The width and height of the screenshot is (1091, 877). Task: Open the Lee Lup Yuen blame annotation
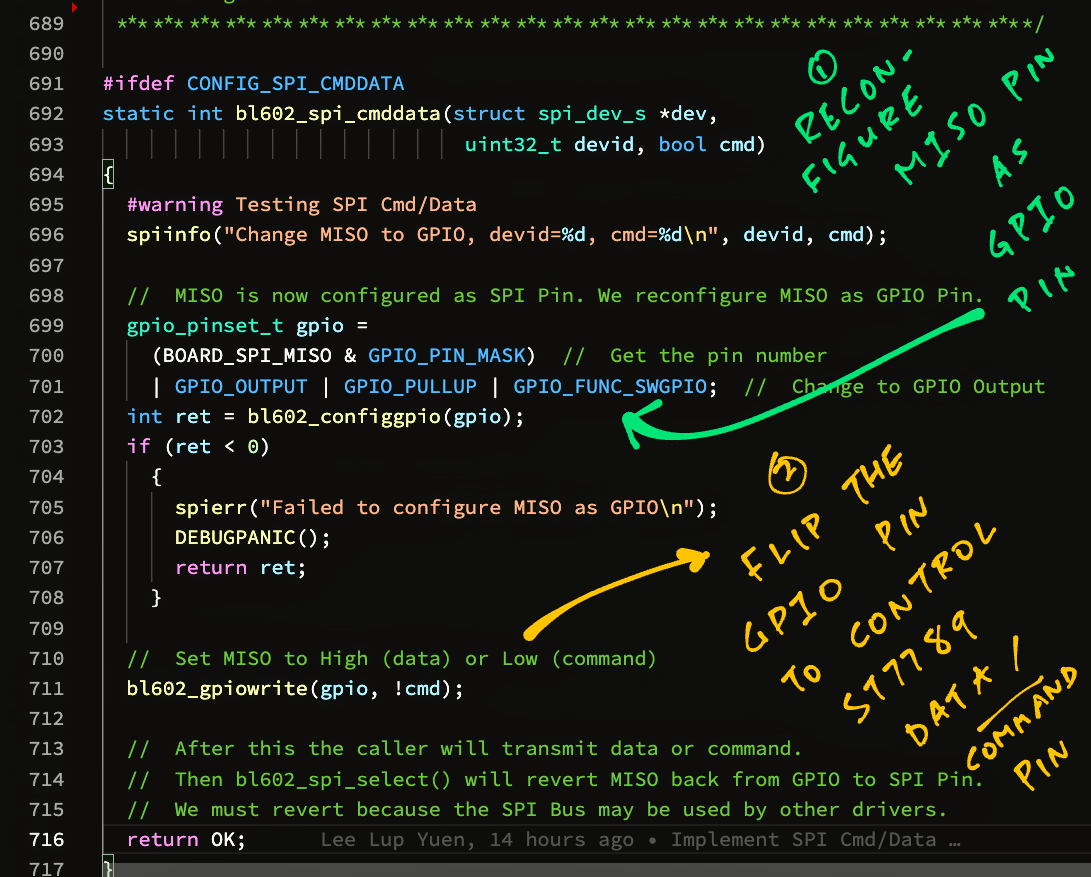[x=398, y=840]
